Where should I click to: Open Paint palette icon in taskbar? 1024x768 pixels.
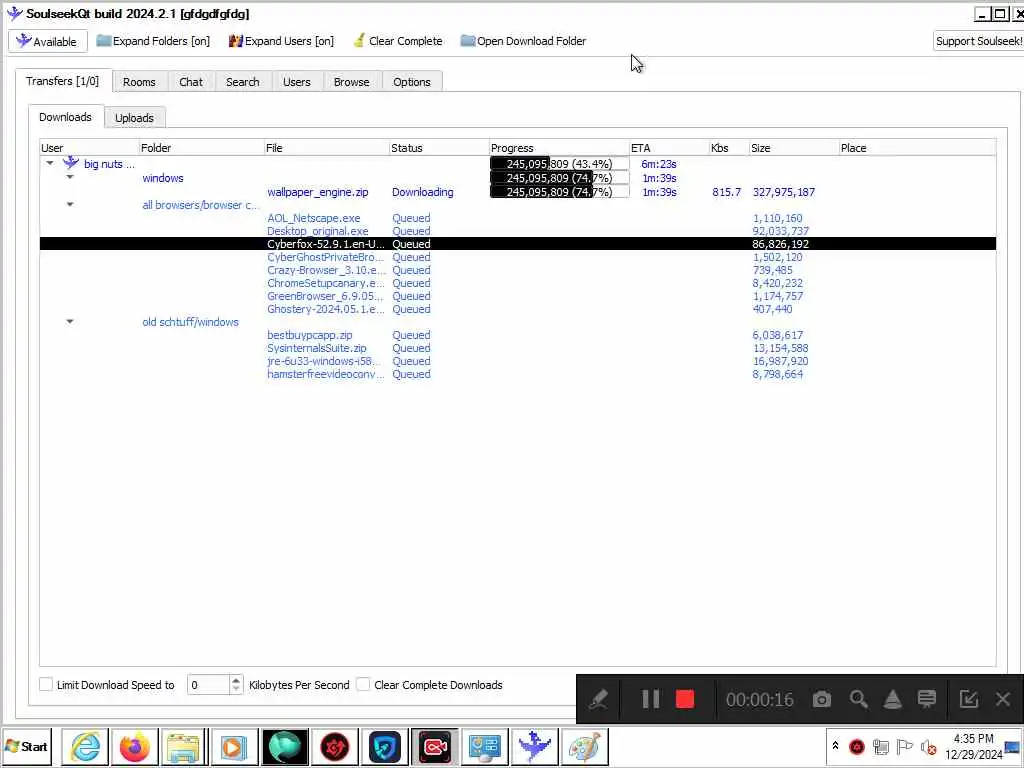[x=584, y=746]
